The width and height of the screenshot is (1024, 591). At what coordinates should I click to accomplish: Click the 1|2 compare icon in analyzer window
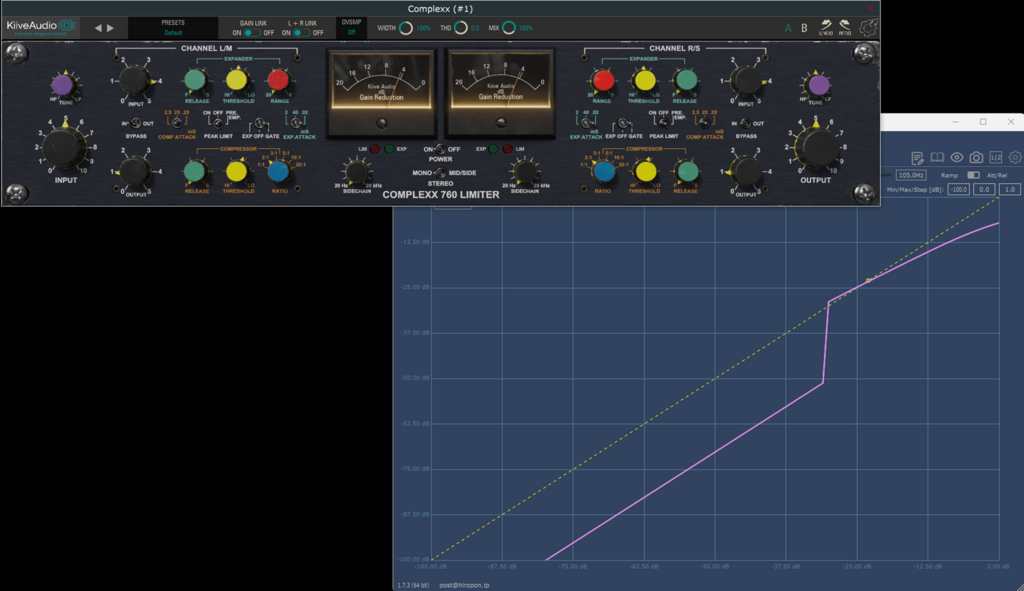point(996,157)
